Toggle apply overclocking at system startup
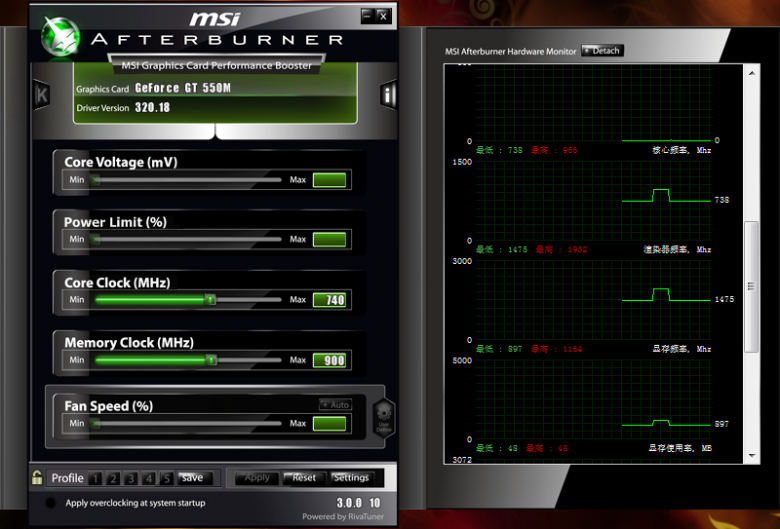Screen dimensions: 780x529 tap(50, 503)
